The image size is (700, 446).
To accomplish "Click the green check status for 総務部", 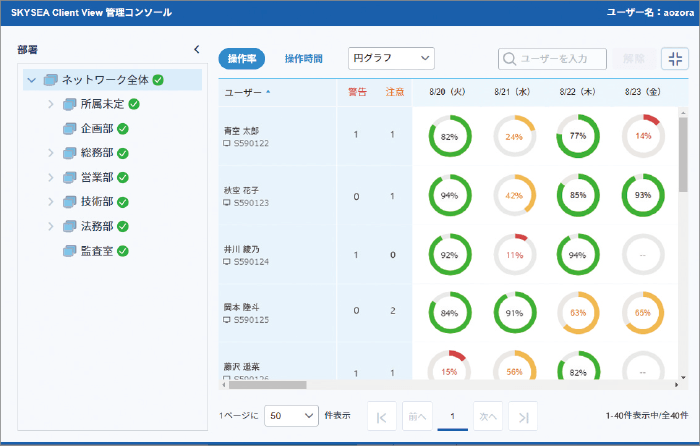I will (x=123, y=153).
